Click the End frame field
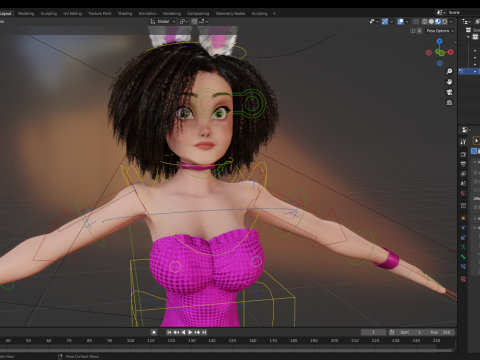The height and width of the screenshot is (360, 480). coord(440,332)
